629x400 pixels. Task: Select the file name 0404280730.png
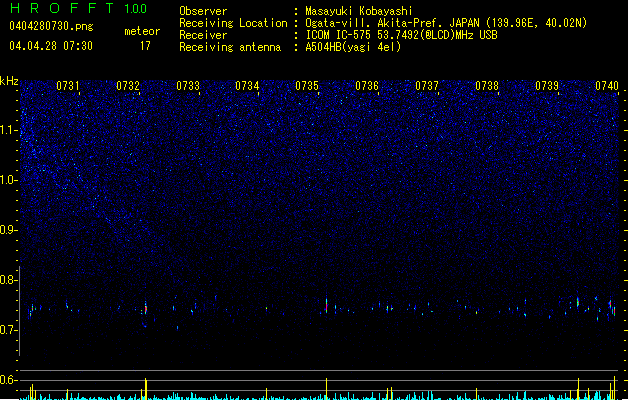(x=51, y=26)
